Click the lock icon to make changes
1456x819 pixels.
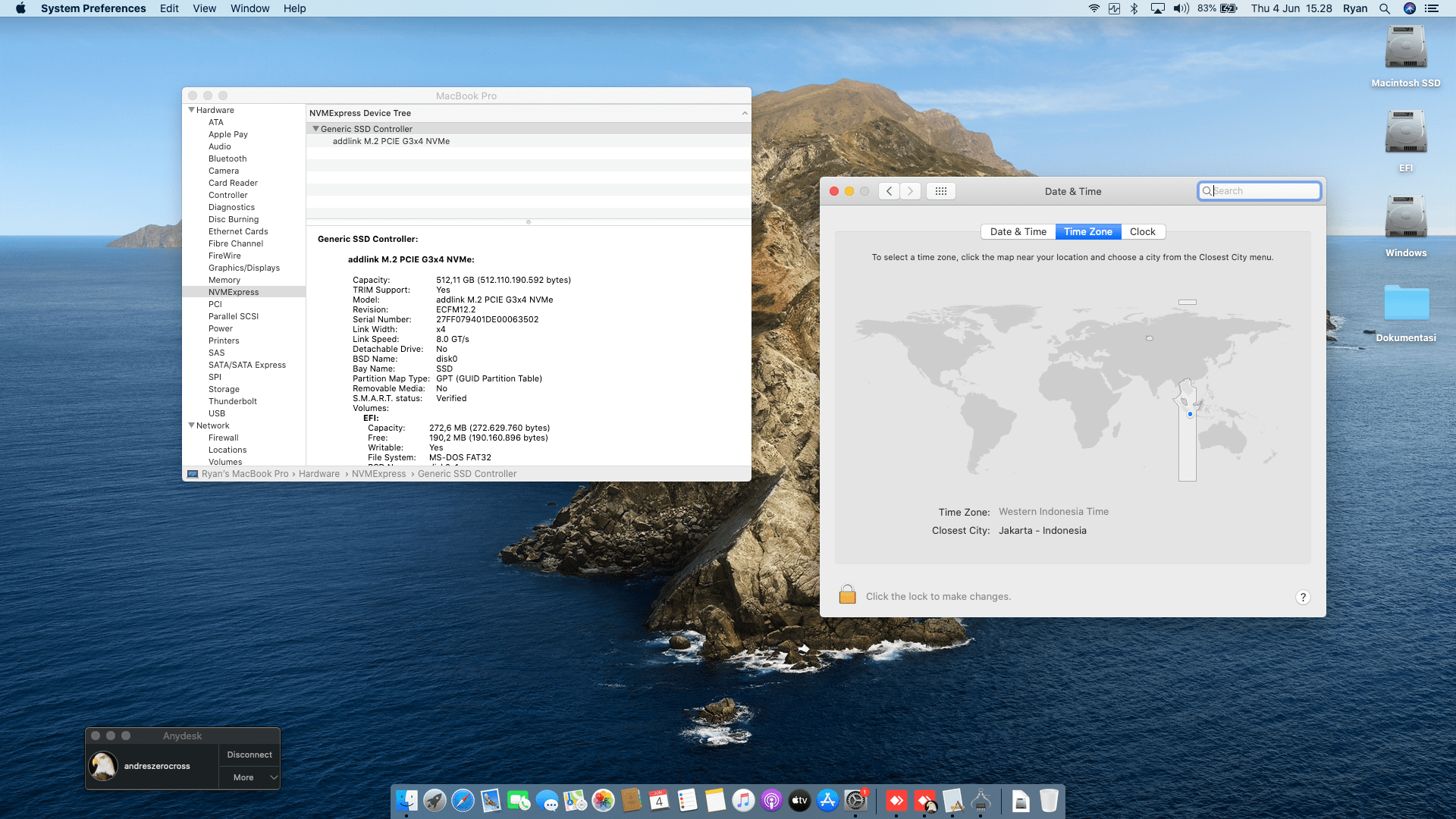[847, 595]
